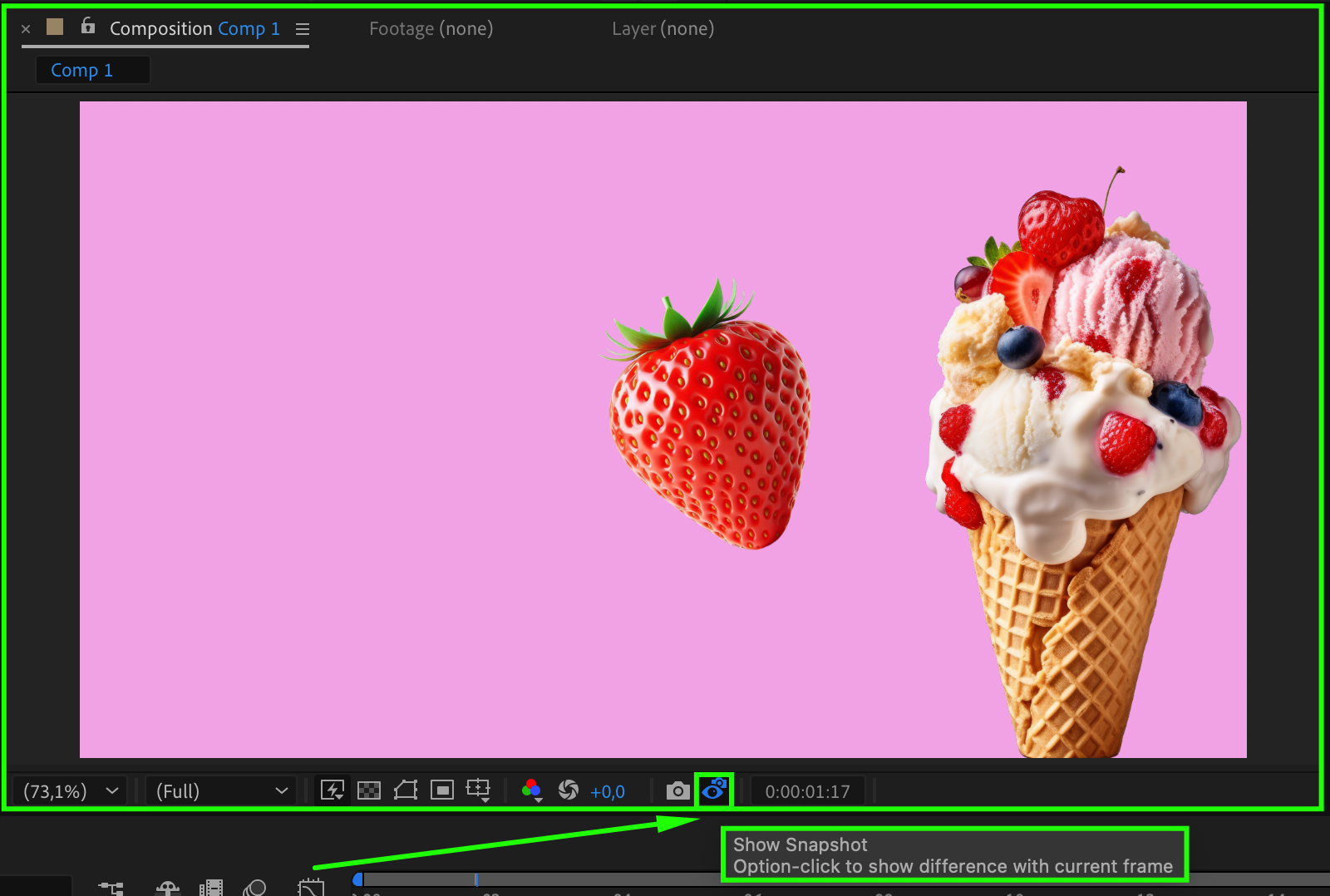Switch to the Footage (none) tab
This screenshot has height=896, width=1330.
tap(431, 29)
